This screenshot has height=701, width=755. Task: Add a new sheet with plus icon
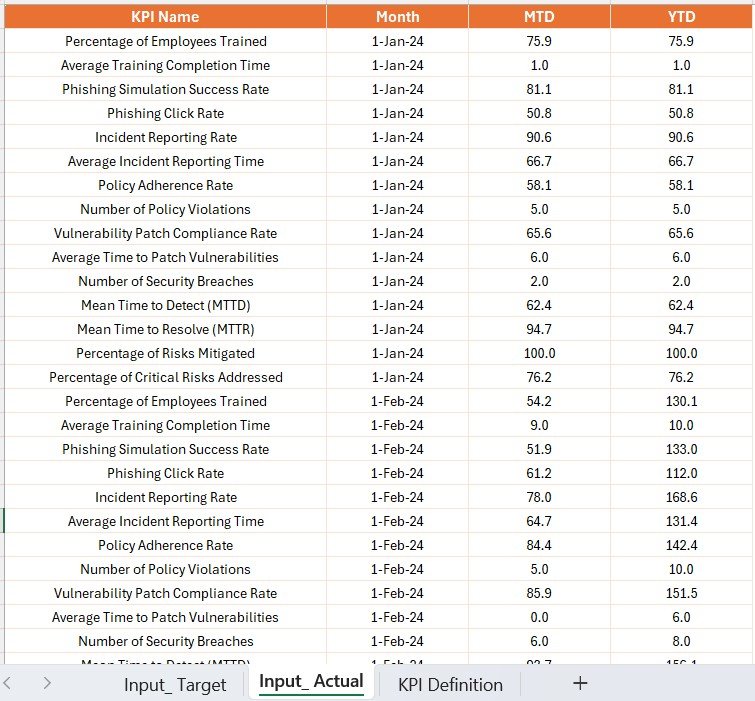[x=580, y=683]
